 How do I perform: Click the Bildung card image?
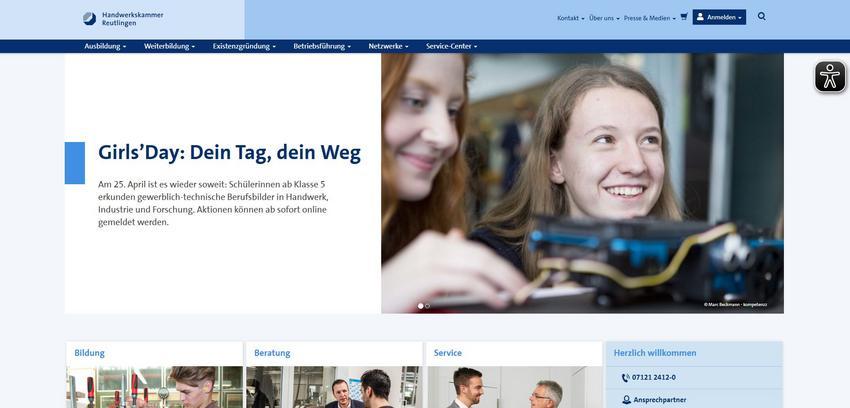154,387
